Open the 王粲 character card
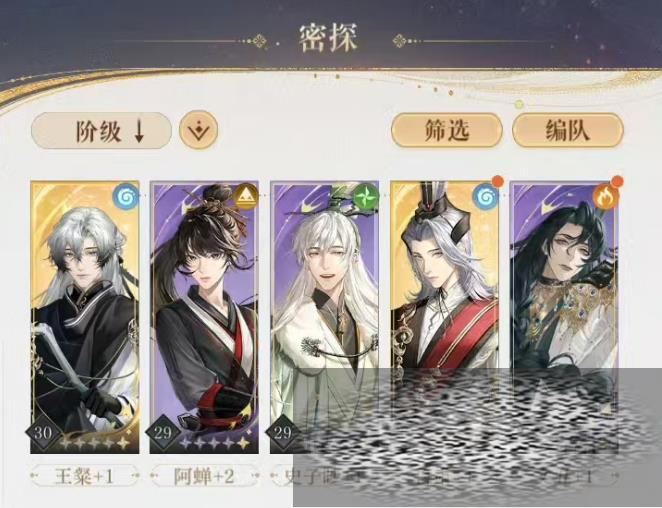 tap(85, 318)
